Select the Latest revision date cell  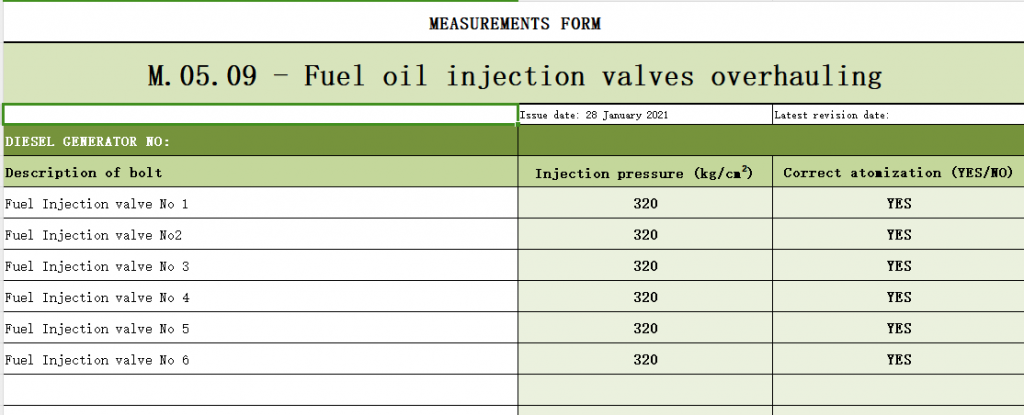[x=897, y=115]
